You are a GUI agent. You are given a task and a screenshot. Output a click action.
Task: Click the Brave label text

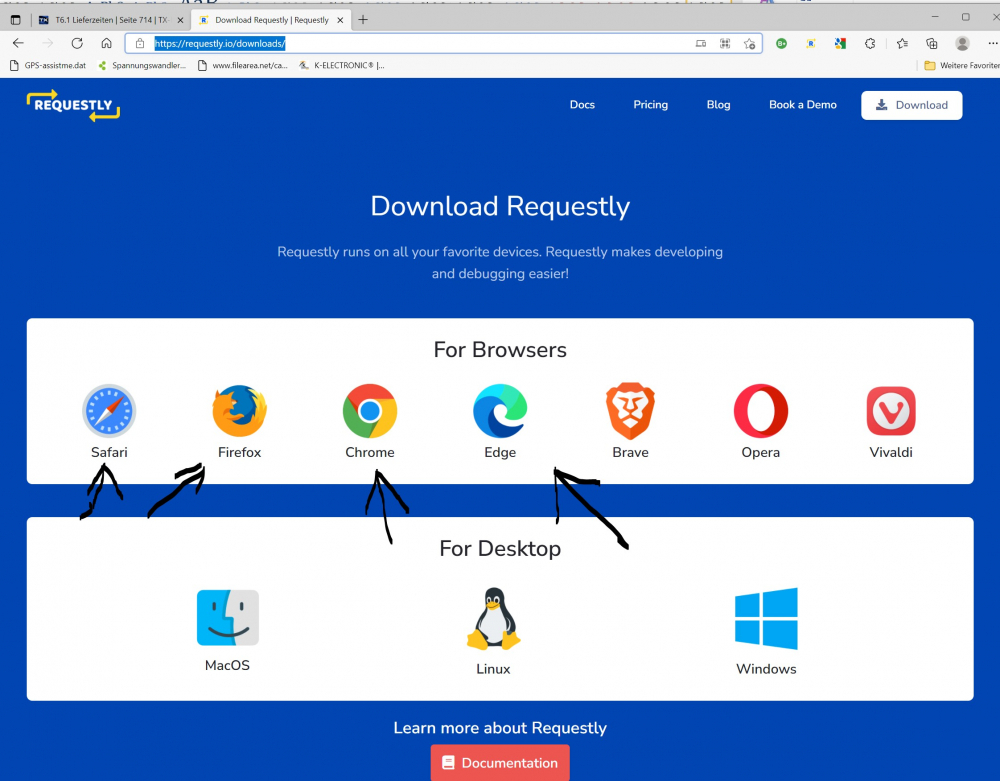click(630, 452)
